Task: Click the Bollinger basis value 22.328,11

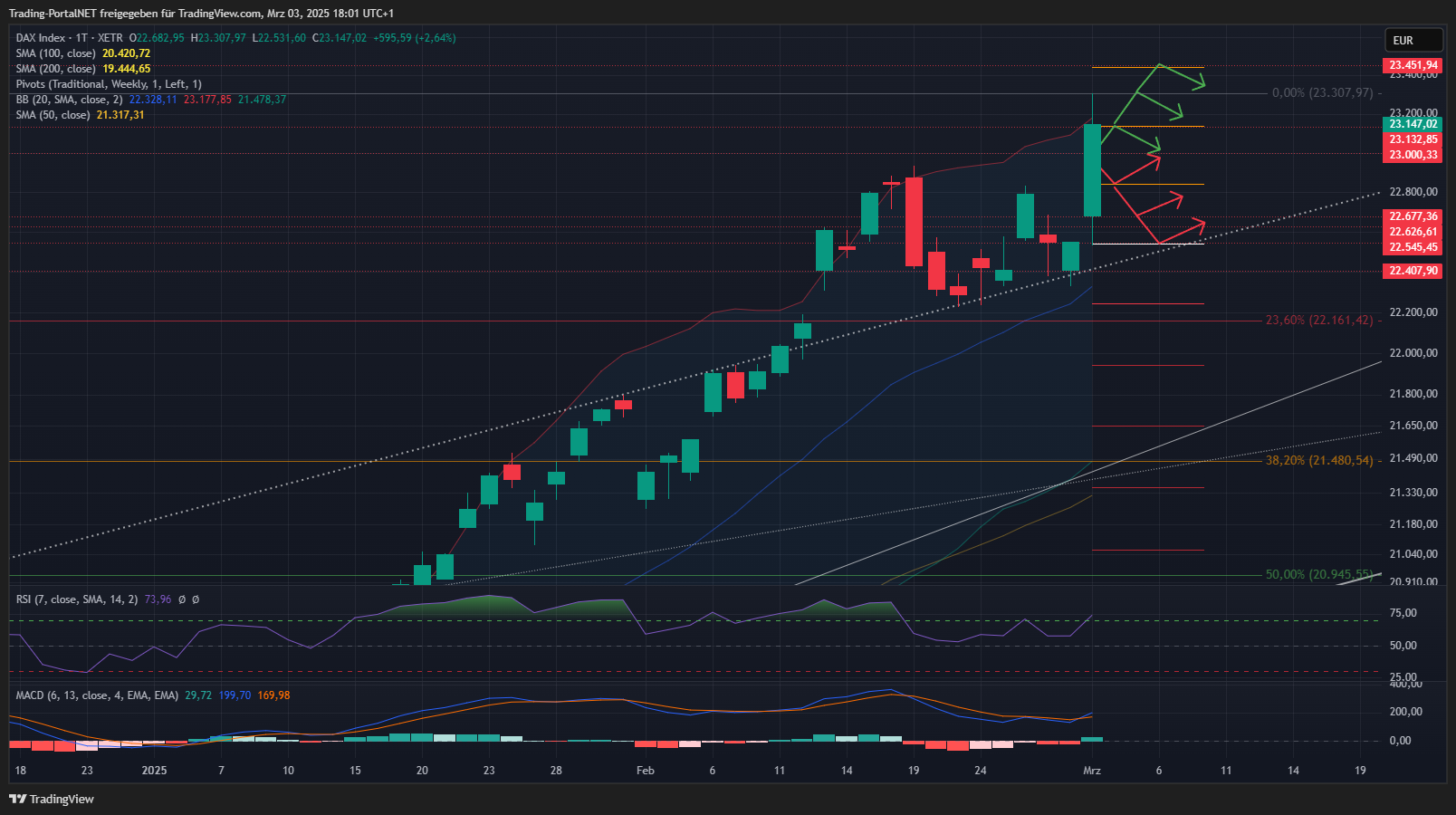Action: 153,100
